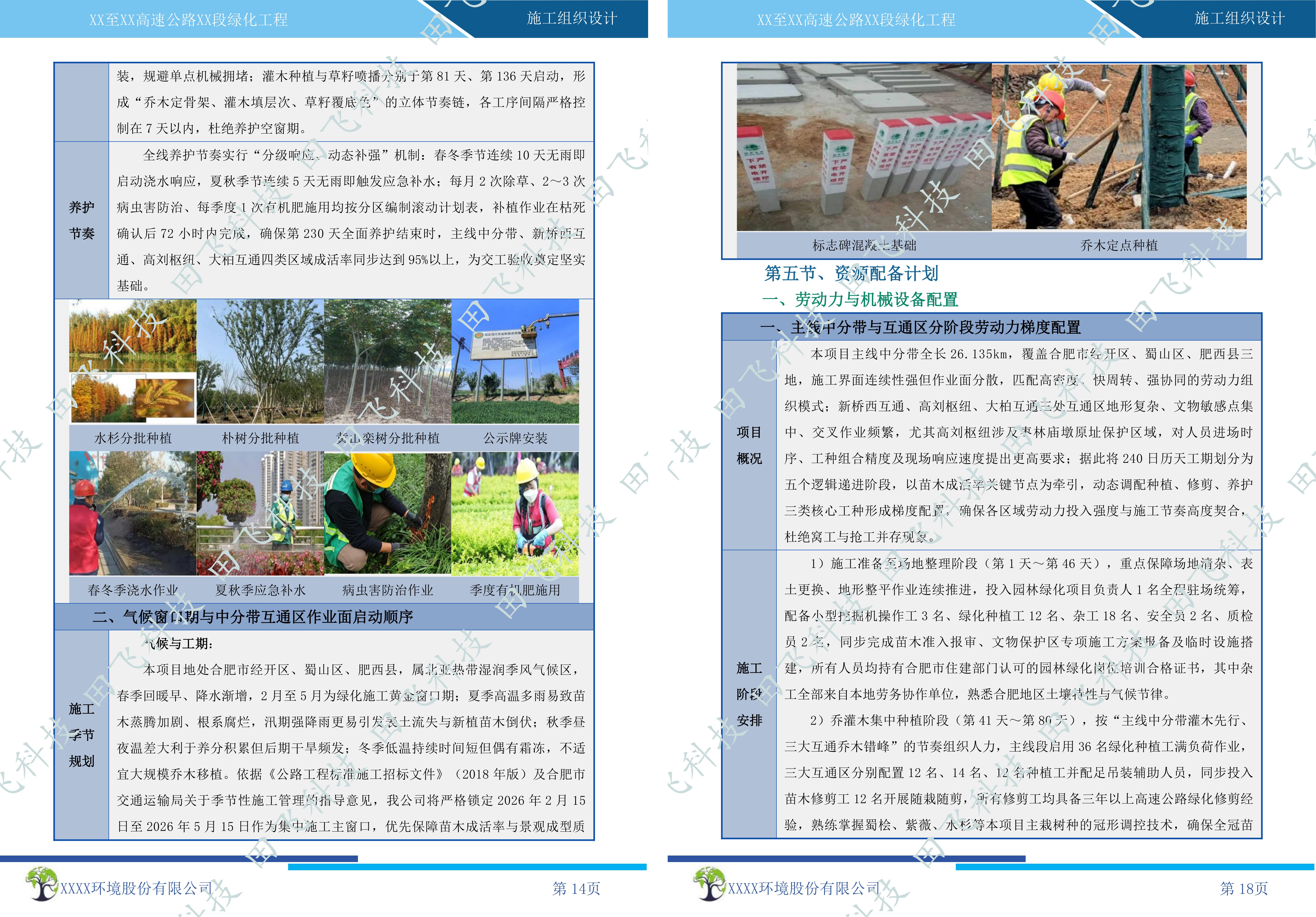
Task: Click right page header title XX至XX高速公路XX段绿化工程
Action: (x=856, y=20)
